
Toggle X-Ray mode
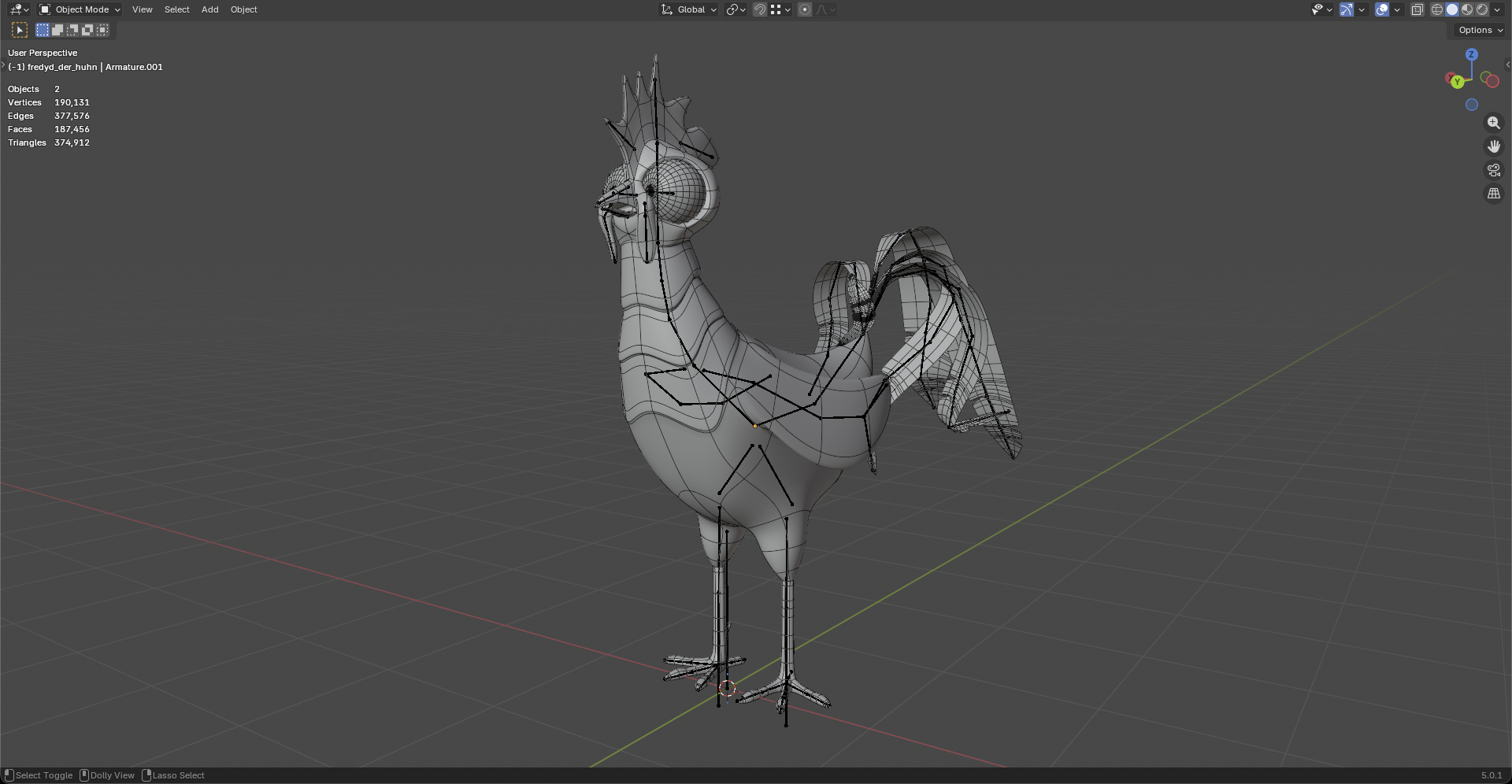click(1417, 9)
